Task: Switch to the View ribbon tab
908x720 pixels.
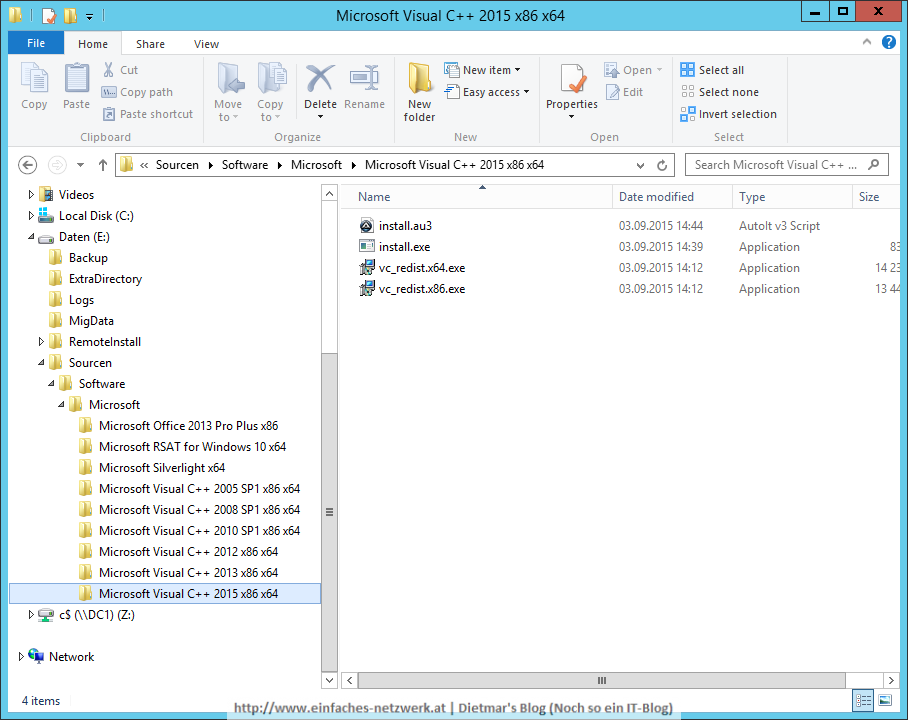Action: (x=206, y=43)
